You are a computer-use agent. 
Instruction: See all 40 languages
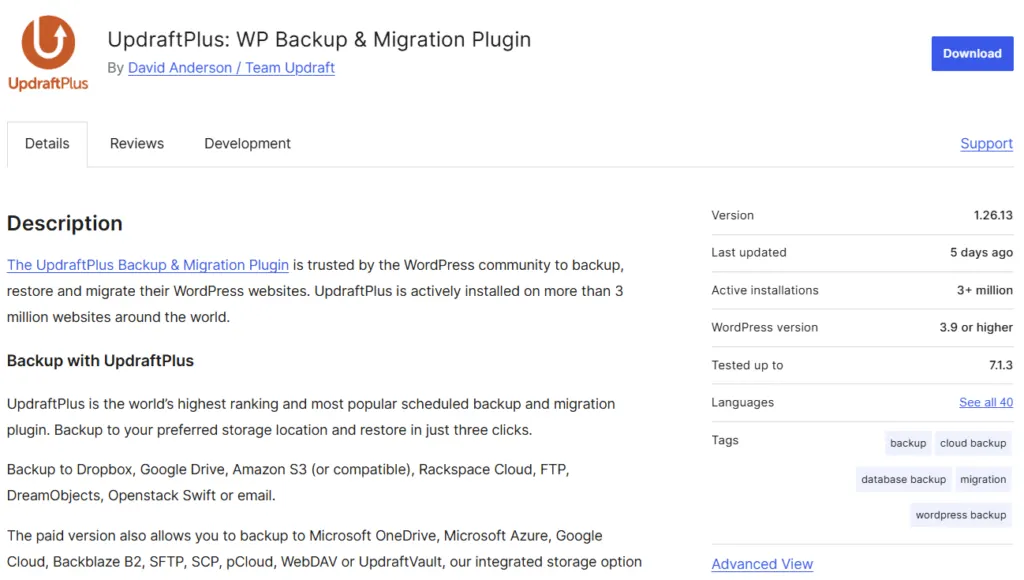985,402
